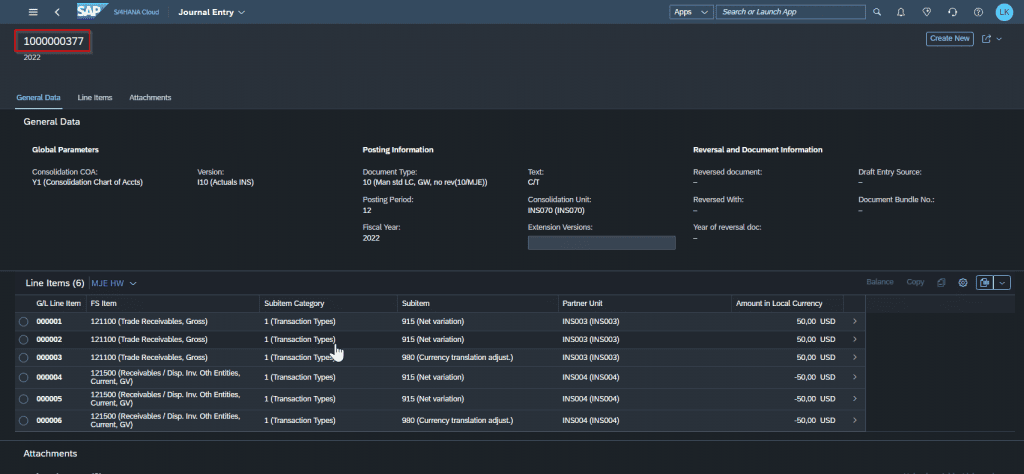Select radio button for line item 000003
The image size is (1024, 474).
click(24, 358)
